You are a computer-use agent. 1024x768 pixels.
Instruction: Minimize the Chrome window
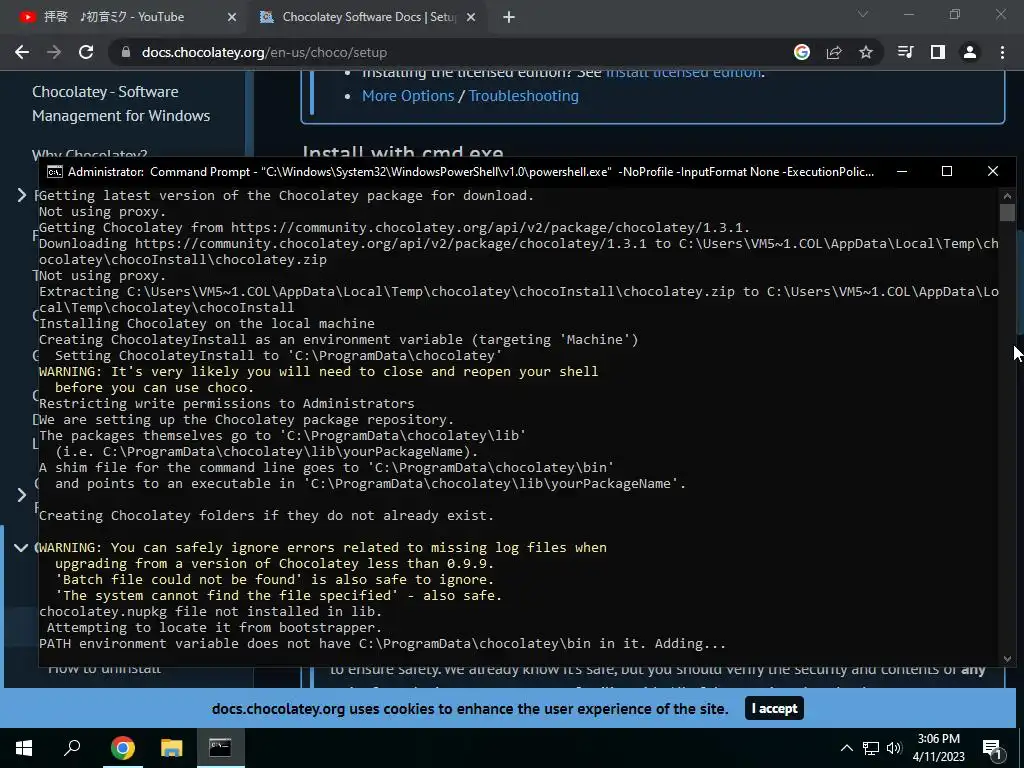coord(908,14)
